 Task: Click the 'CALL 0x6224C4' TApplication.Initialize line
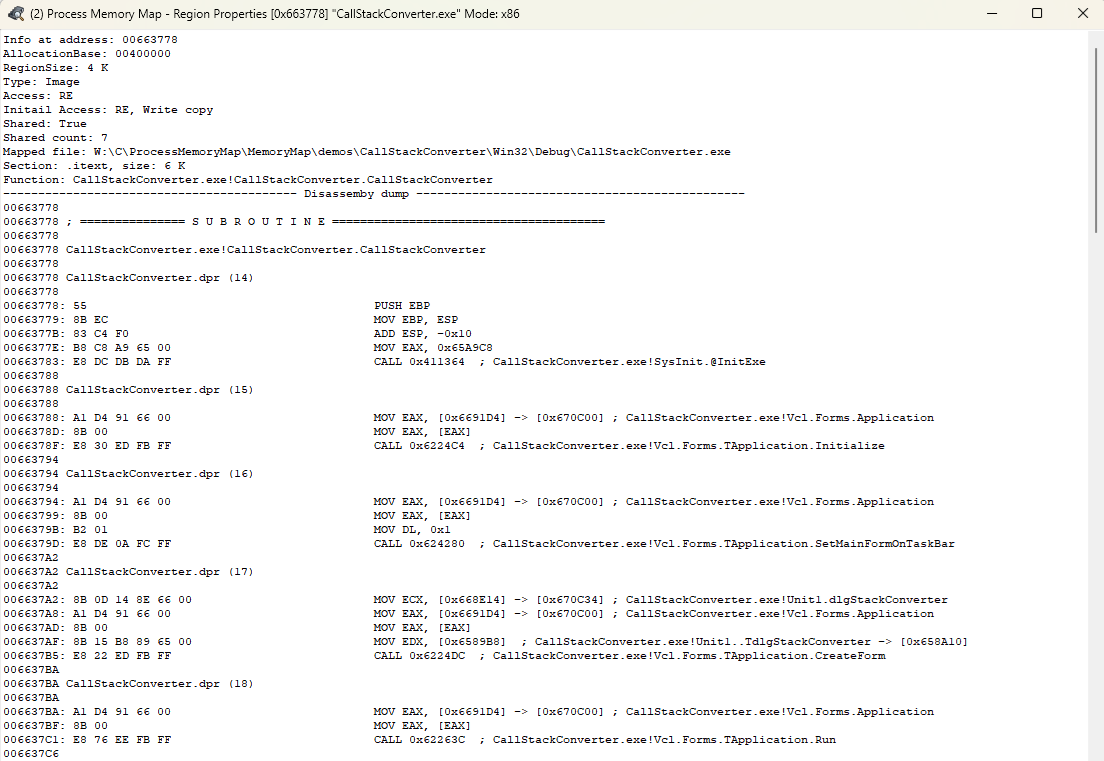coord(629,446)
